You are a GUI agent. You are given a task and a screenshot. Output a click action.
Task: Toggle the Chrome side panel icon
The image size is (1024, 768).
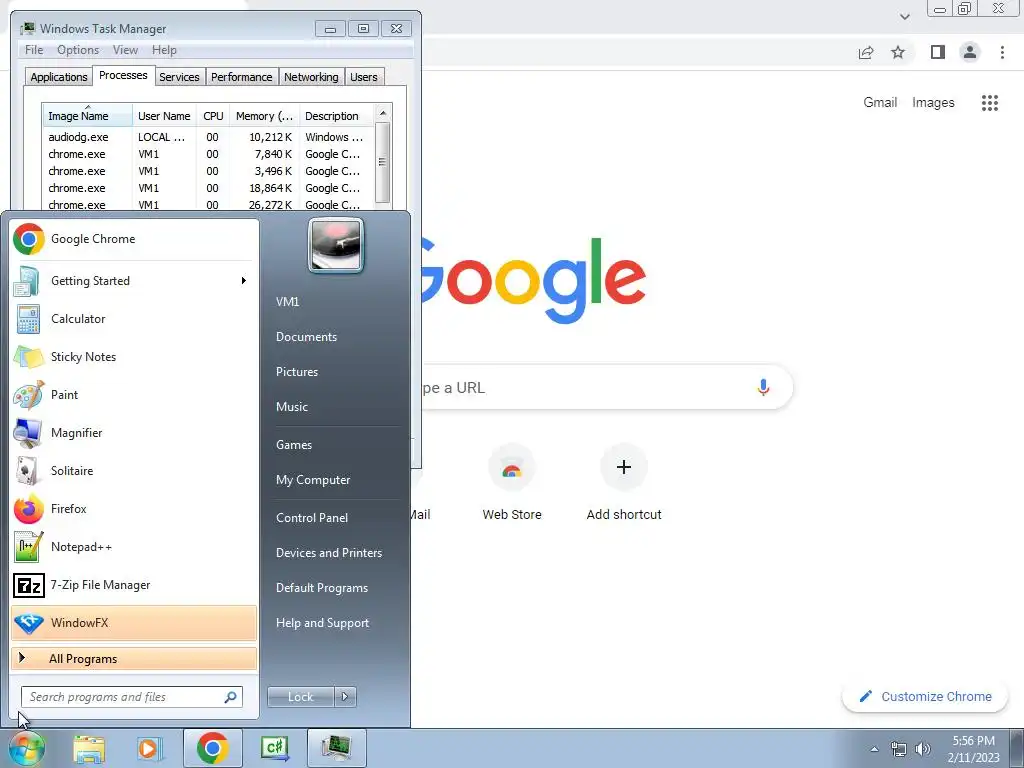click(x=938, y=52)
